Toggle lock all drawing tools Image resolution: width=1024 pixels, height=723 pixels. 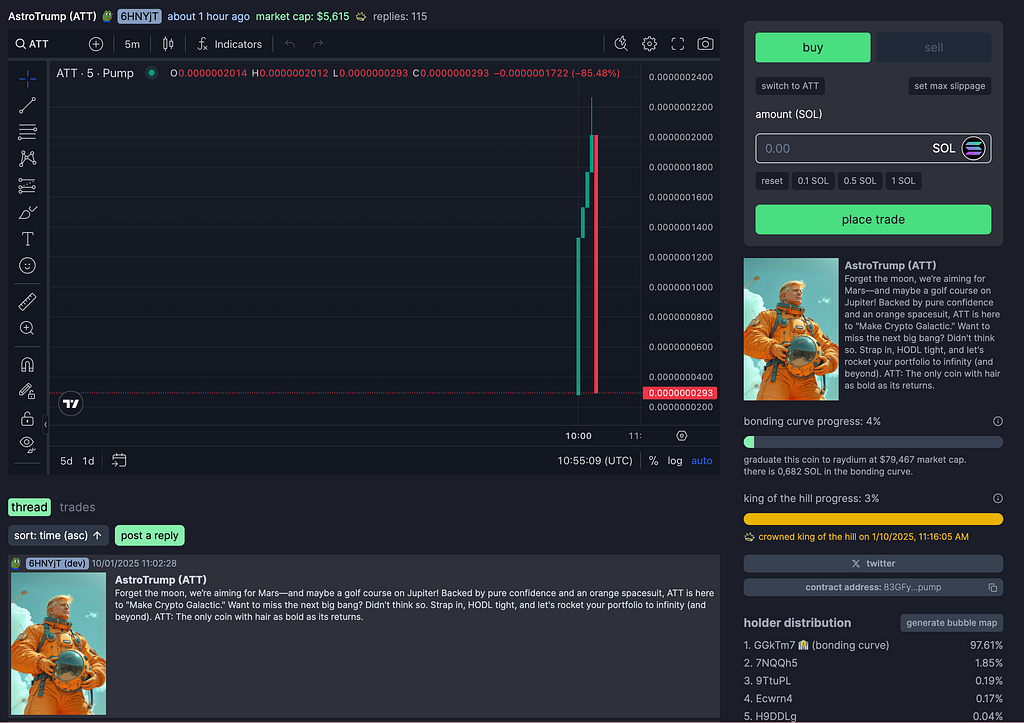27,418
